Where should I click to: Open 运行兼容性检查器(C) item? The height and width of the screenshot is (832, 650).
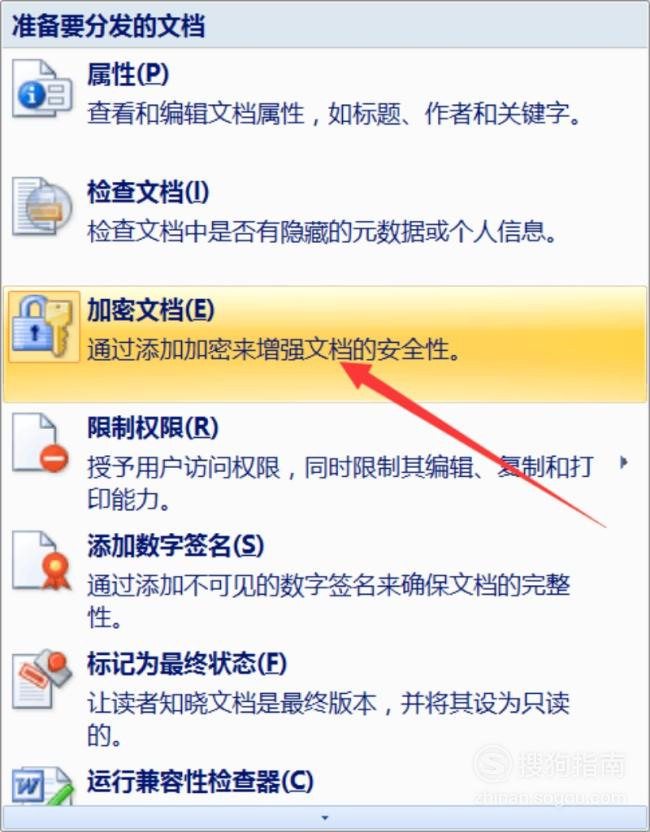[x=325, y=783]
